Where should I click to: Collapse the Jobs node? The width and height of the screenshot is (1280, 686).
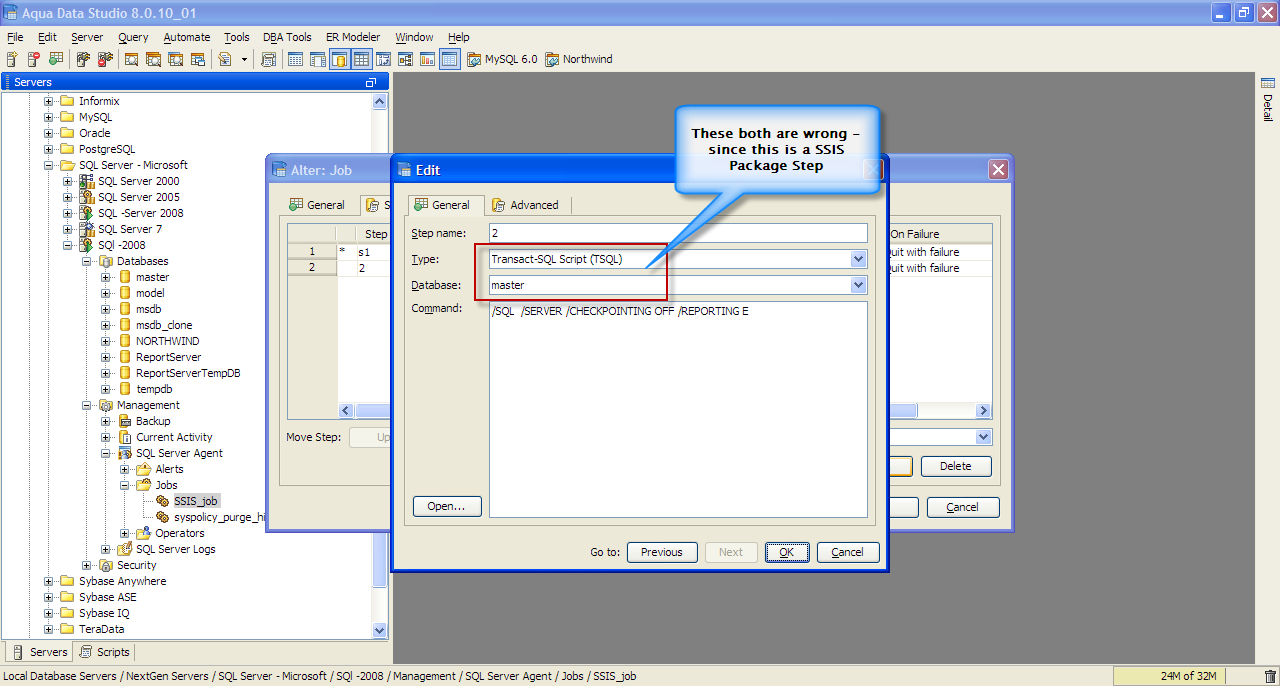pyautogui.click(x=125, y=485)
